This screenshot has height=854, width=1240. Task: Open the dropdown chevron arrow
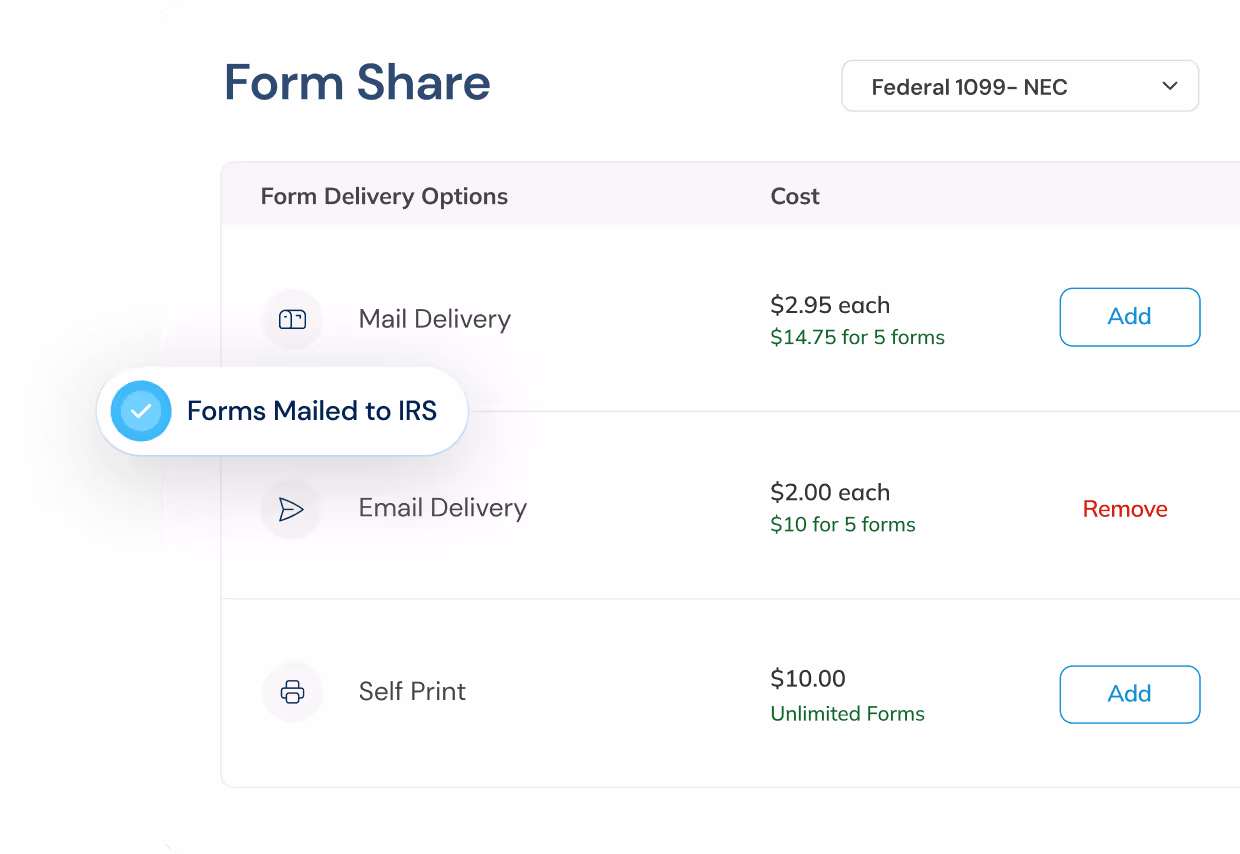1169,86
